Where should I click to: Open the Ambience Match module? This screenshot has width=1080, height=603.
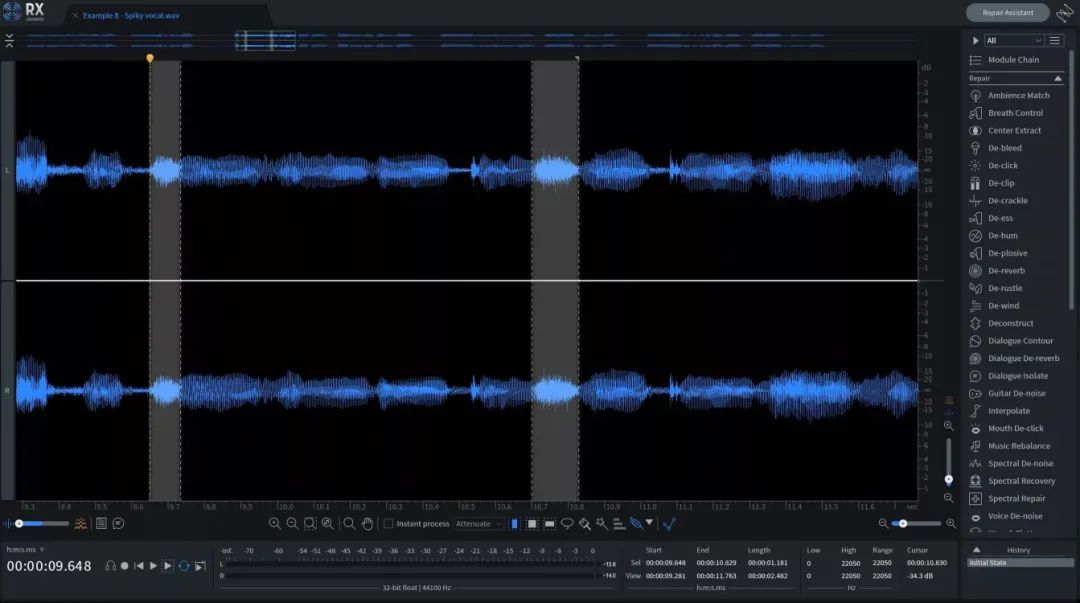(x=1010, y=95)
